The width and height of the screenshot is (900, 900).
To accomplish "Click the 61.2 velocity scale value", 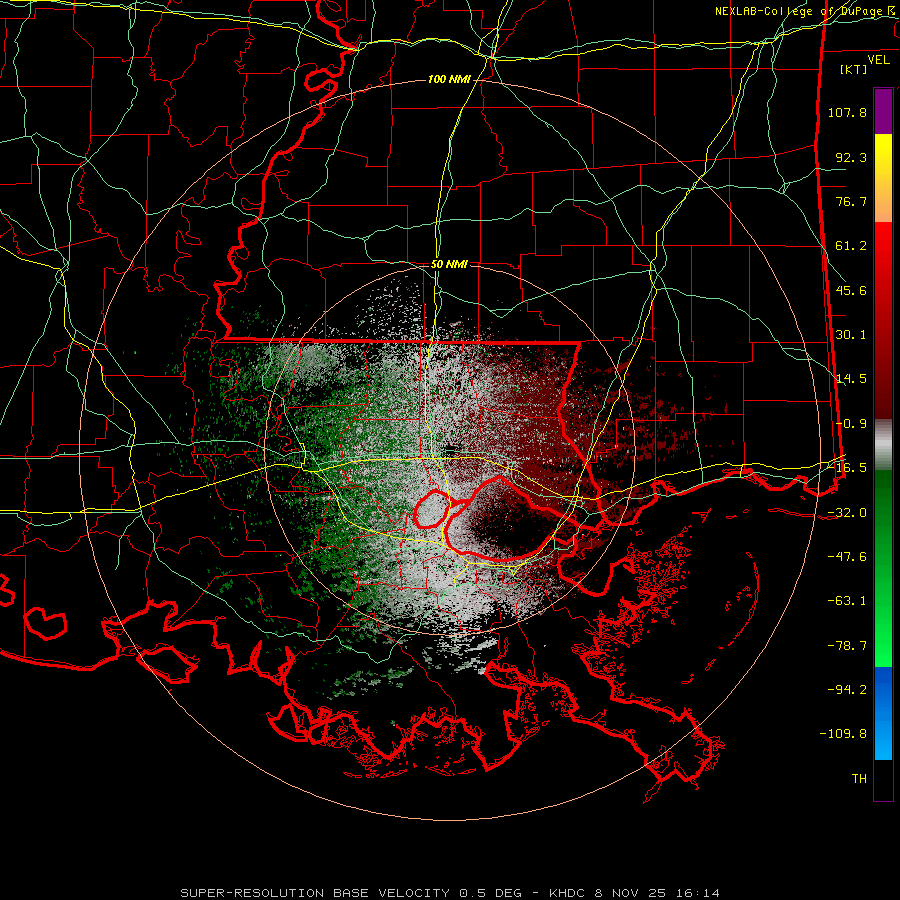I will (x=851, y=246).
